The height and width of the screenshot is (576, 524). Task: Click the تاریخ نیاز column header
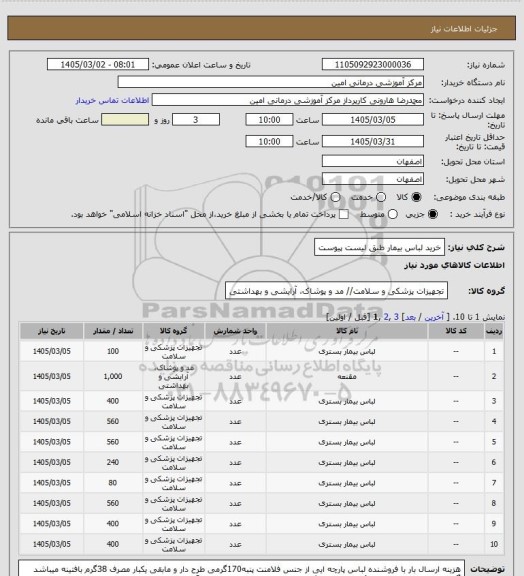click(x=51, y=331)
